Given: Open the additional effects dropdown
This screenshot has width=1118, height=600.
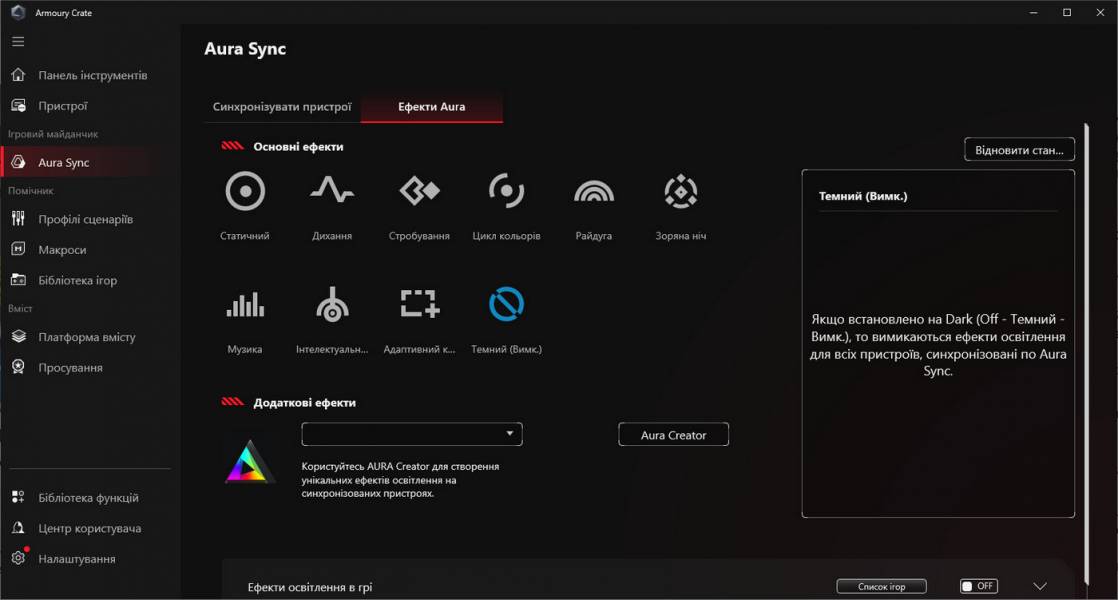Looking at the screenshot, I should click(411, 434).
